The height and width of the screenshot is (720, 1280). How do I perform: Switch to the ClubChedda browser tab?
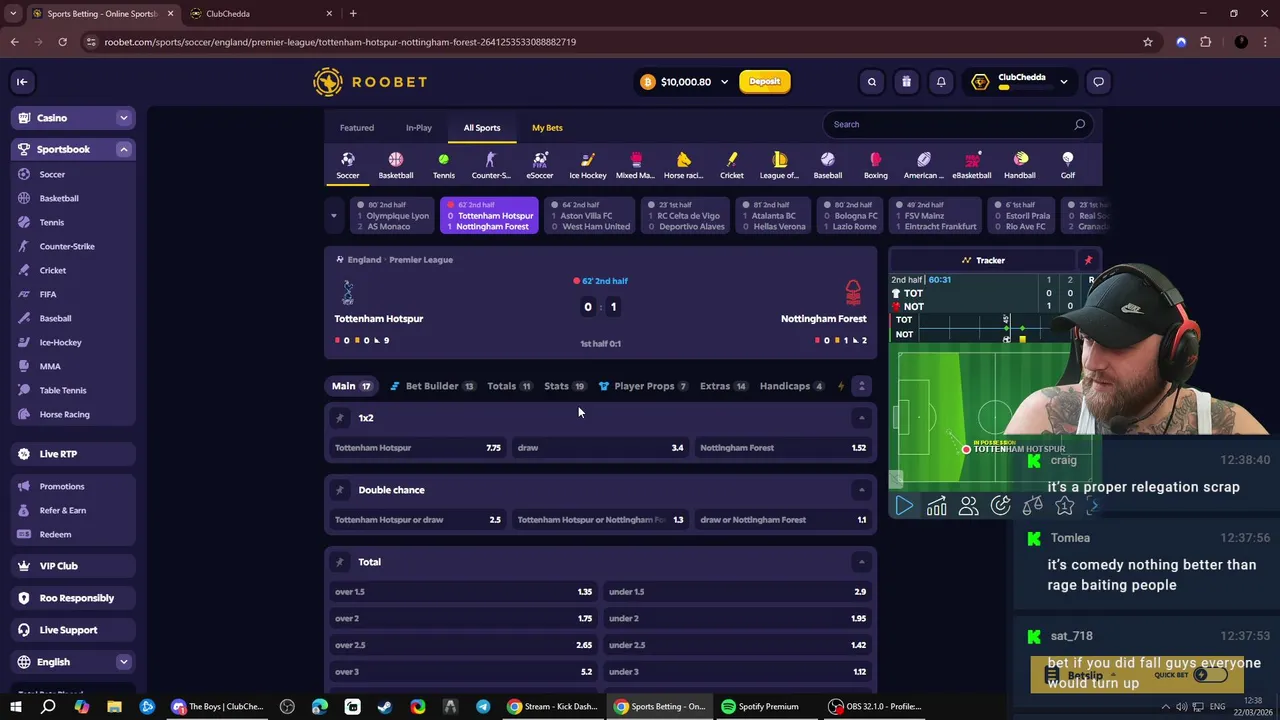[x=260, y=14]
